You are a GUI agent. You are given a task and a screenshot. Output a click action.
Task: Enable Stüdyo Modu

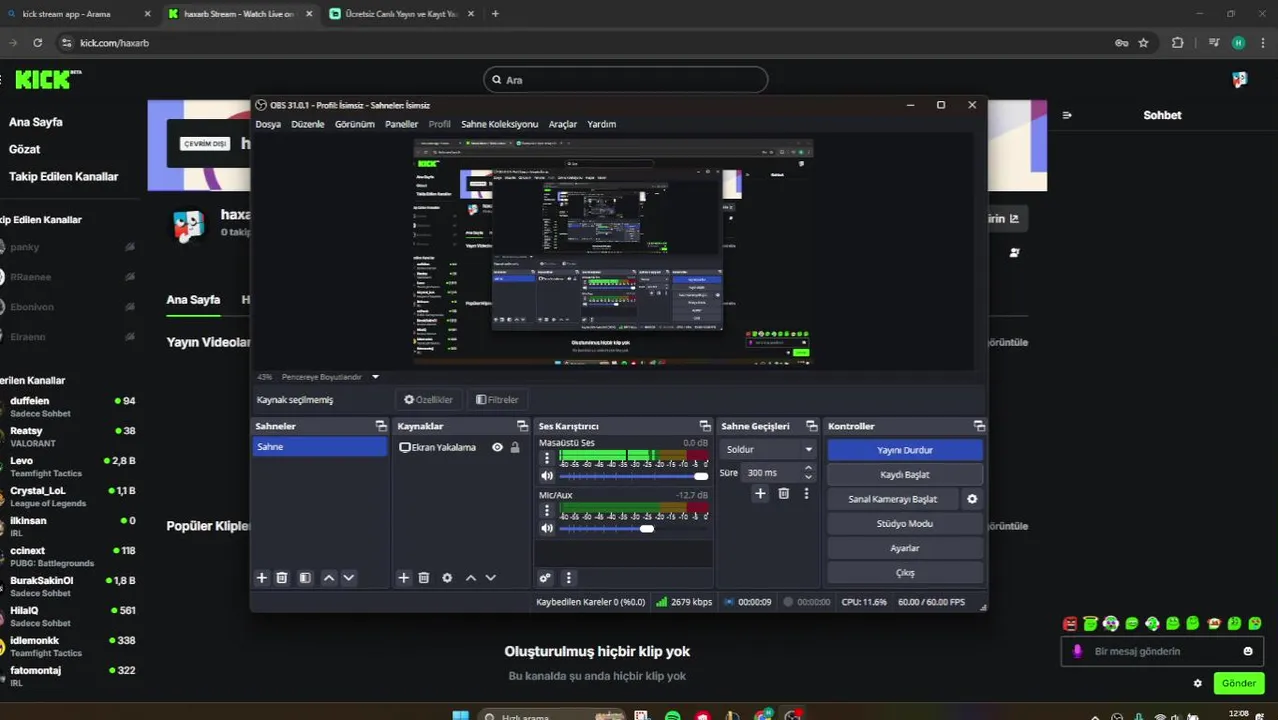coord(905,524)
